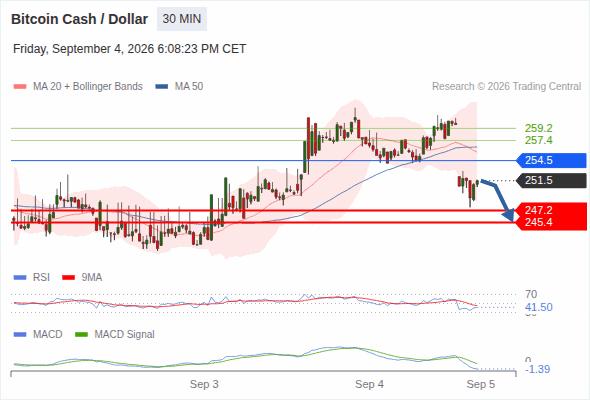Viewport: 590px width, 400px height.
Task: Toggle the MACD legend entry
Action: click(38, 334)
